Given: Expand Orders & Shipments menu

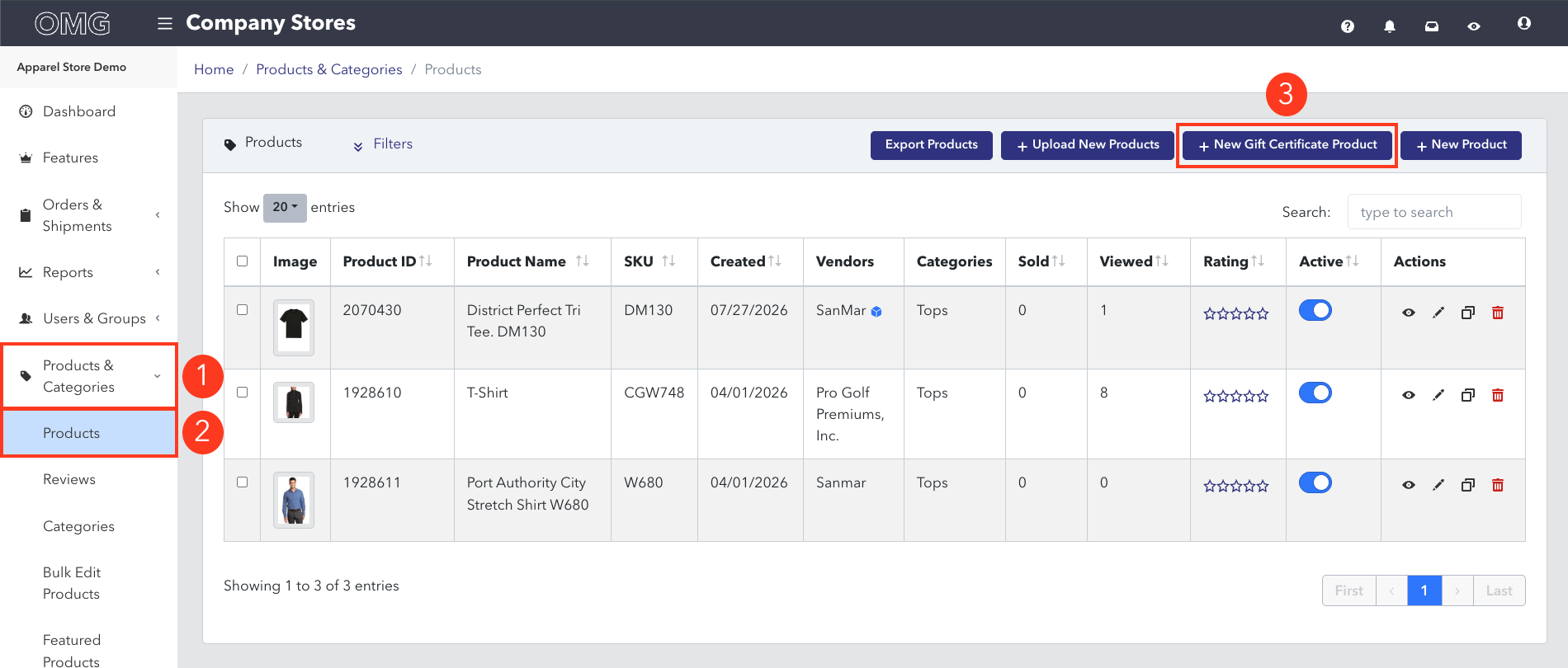Looking at the screenshot, I should 88,215.
